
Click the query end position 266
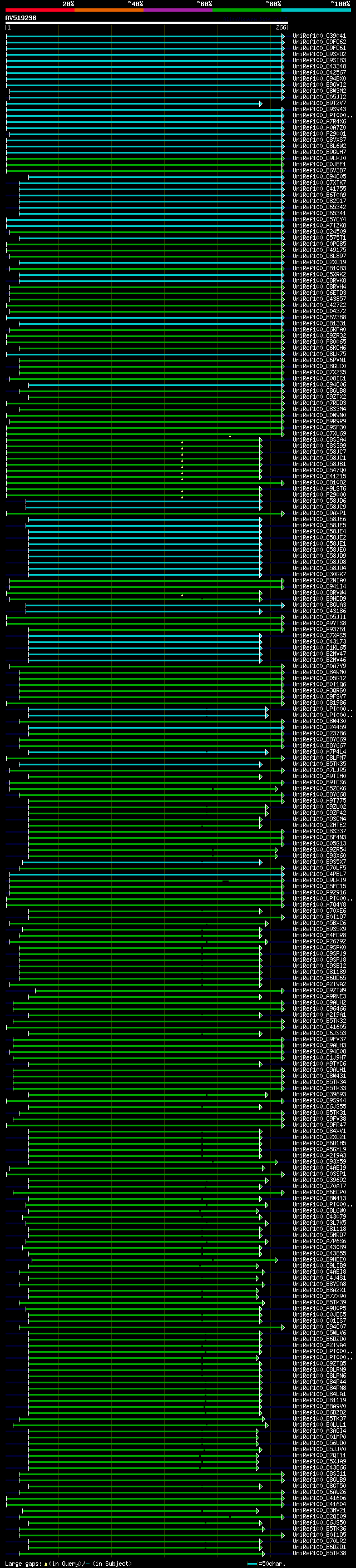[281, 27]
